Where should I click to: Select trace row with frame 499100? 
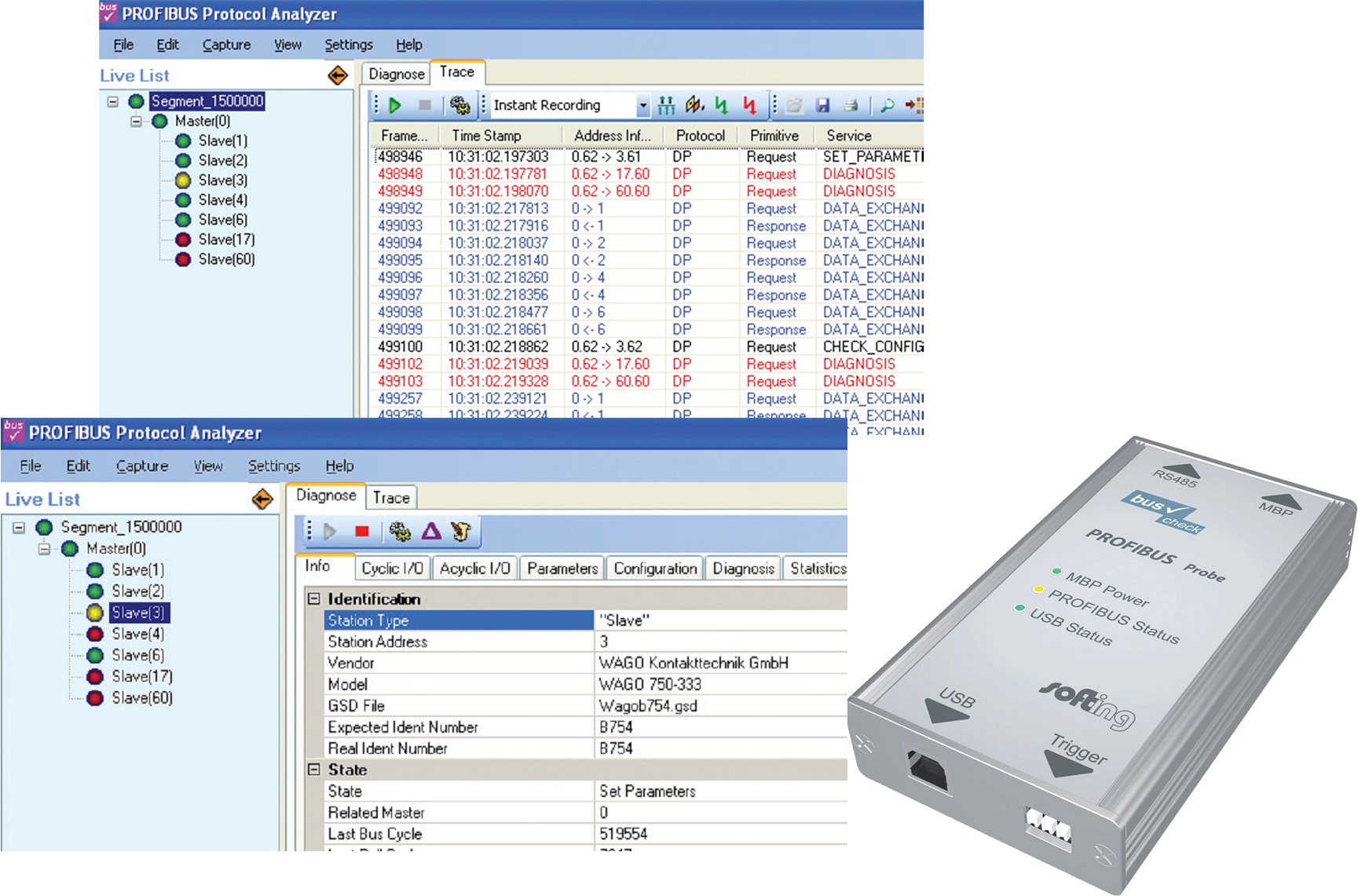pyautogui.click(x=648, y=346)
